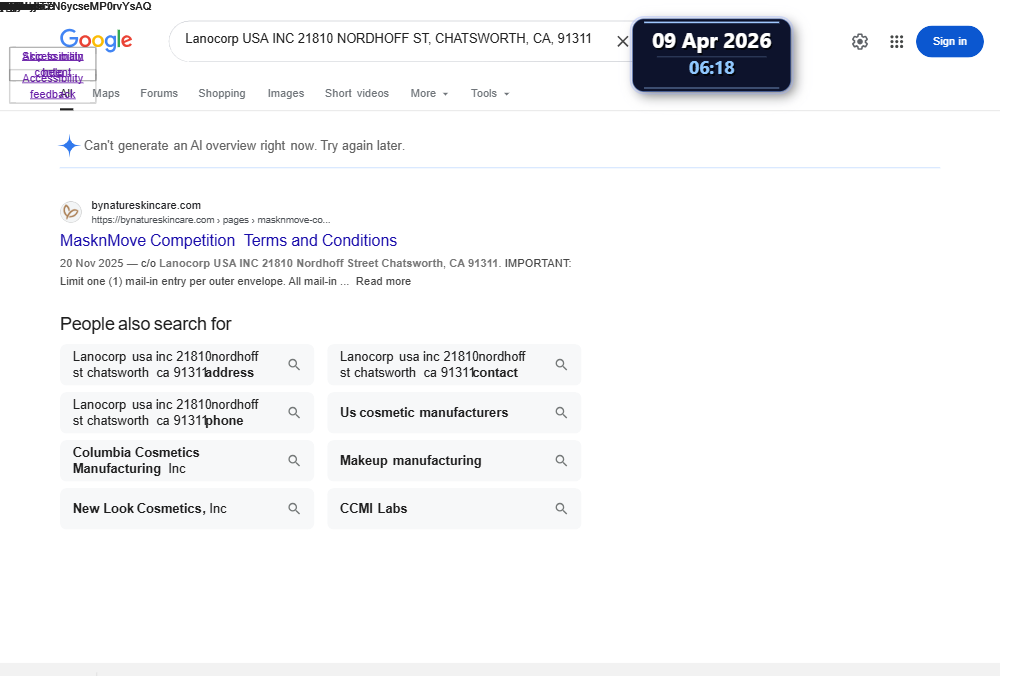Select 'Makeup manufacturing' related search
The image size is (1012, 676).
(454, 461)
